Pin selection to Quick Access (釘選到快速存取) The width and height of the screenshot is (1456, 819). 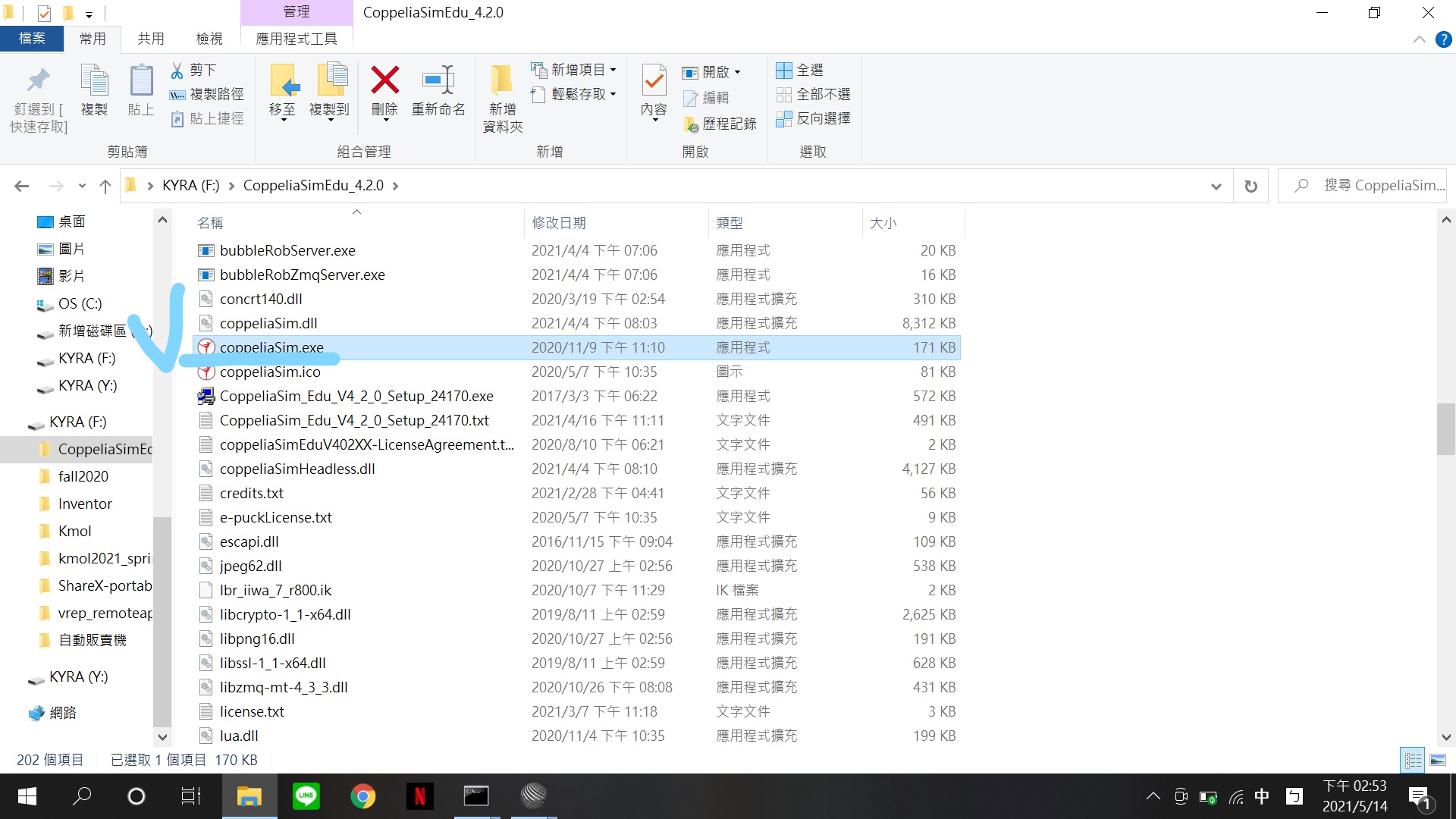[39, 99]
